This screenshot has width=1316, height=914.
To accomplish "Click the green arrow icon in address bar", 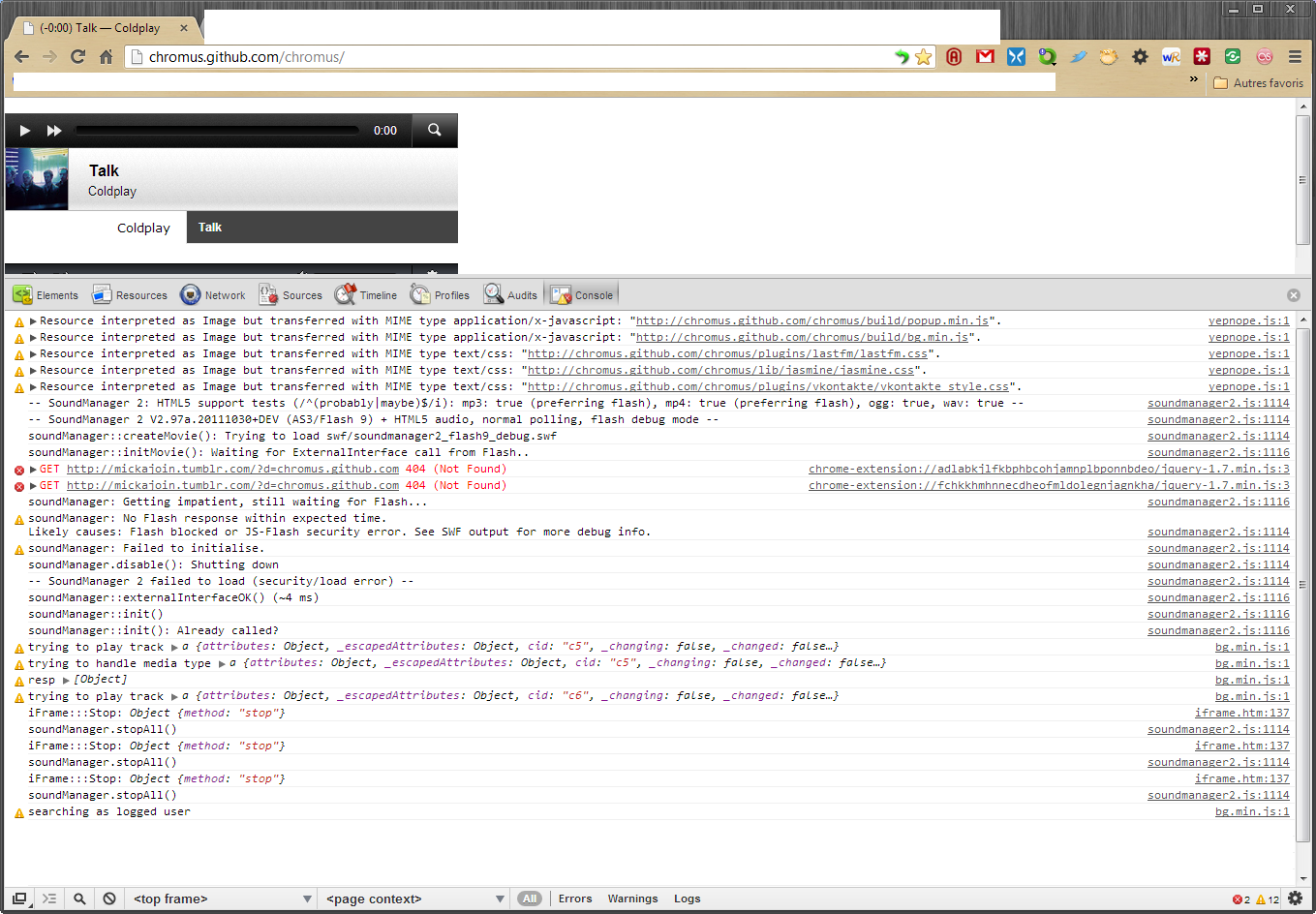I will pyautogui.click(x=902, y=57).
